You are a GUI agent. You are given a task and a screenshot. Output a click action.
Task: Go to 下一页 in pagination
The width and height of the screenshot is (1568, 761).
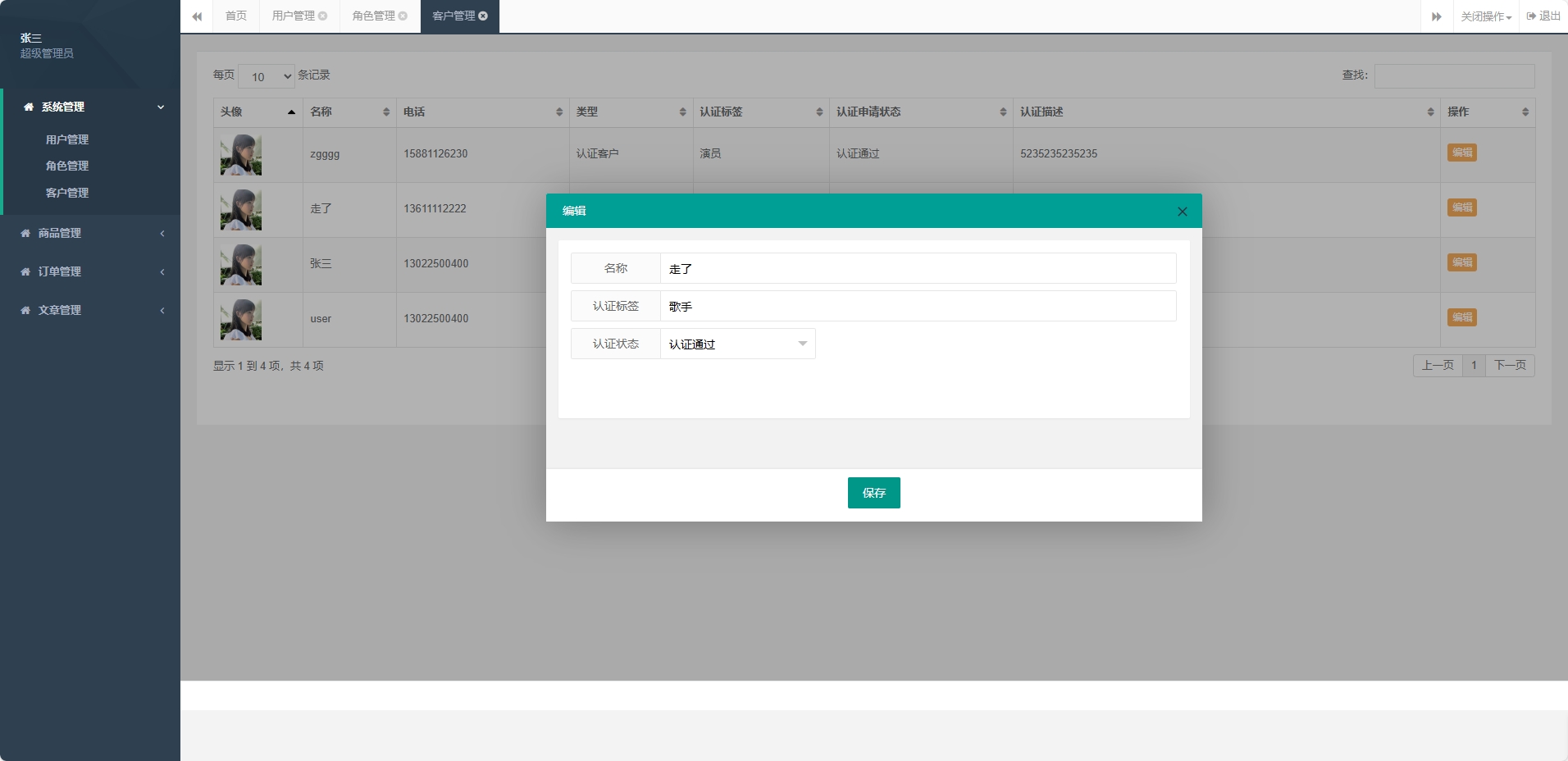[1510, 365]
